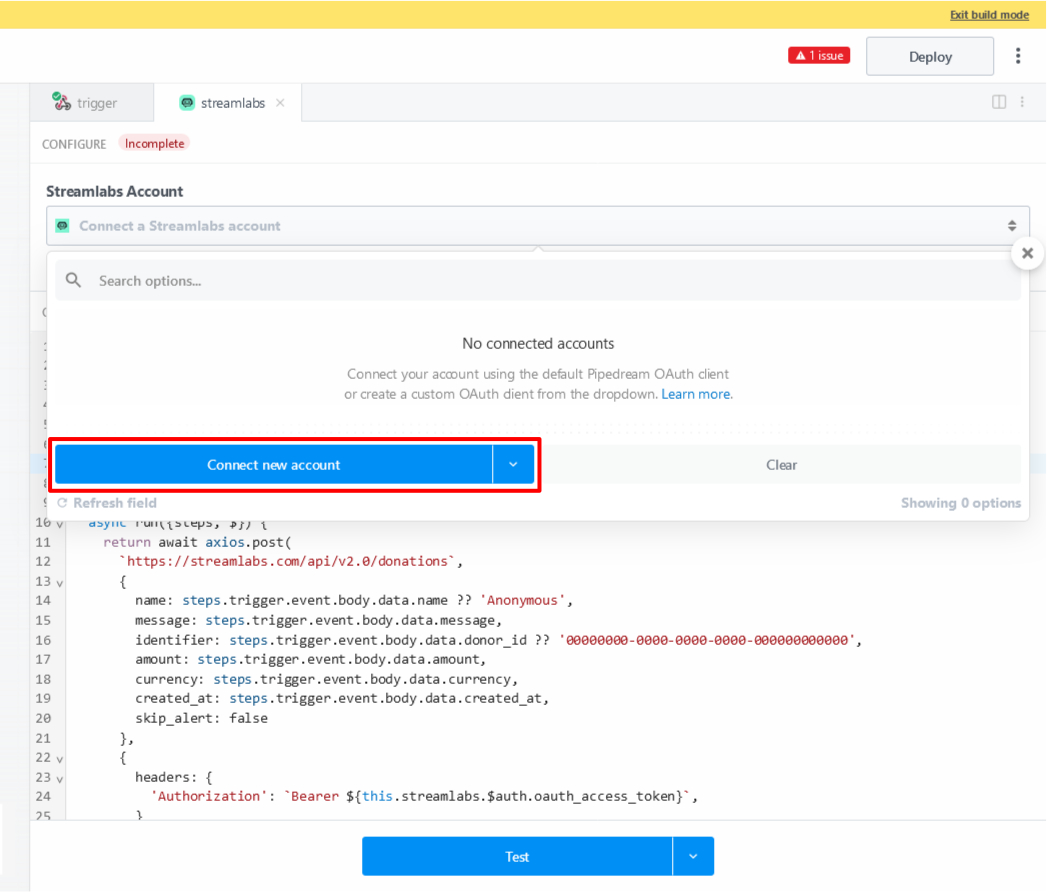
Task: Click the streamlabs tab app icon
Action: (187, 102)
